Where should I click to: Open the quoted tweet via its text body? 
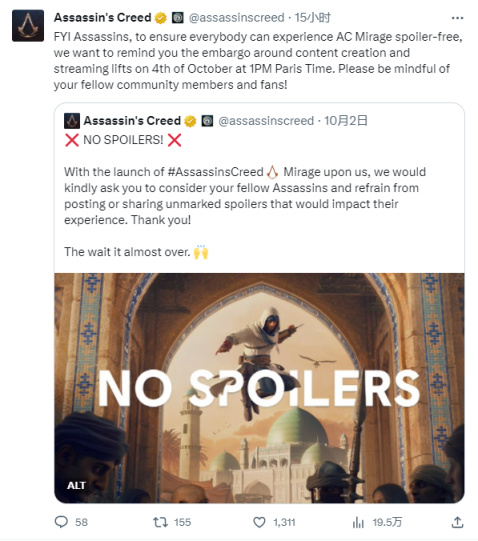(x=245, y=196)
